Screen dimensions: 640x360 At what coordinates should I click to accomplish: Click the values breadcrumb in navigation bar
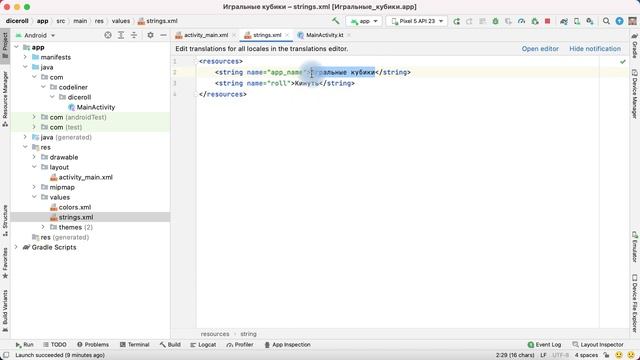click(x=121, y=21)
